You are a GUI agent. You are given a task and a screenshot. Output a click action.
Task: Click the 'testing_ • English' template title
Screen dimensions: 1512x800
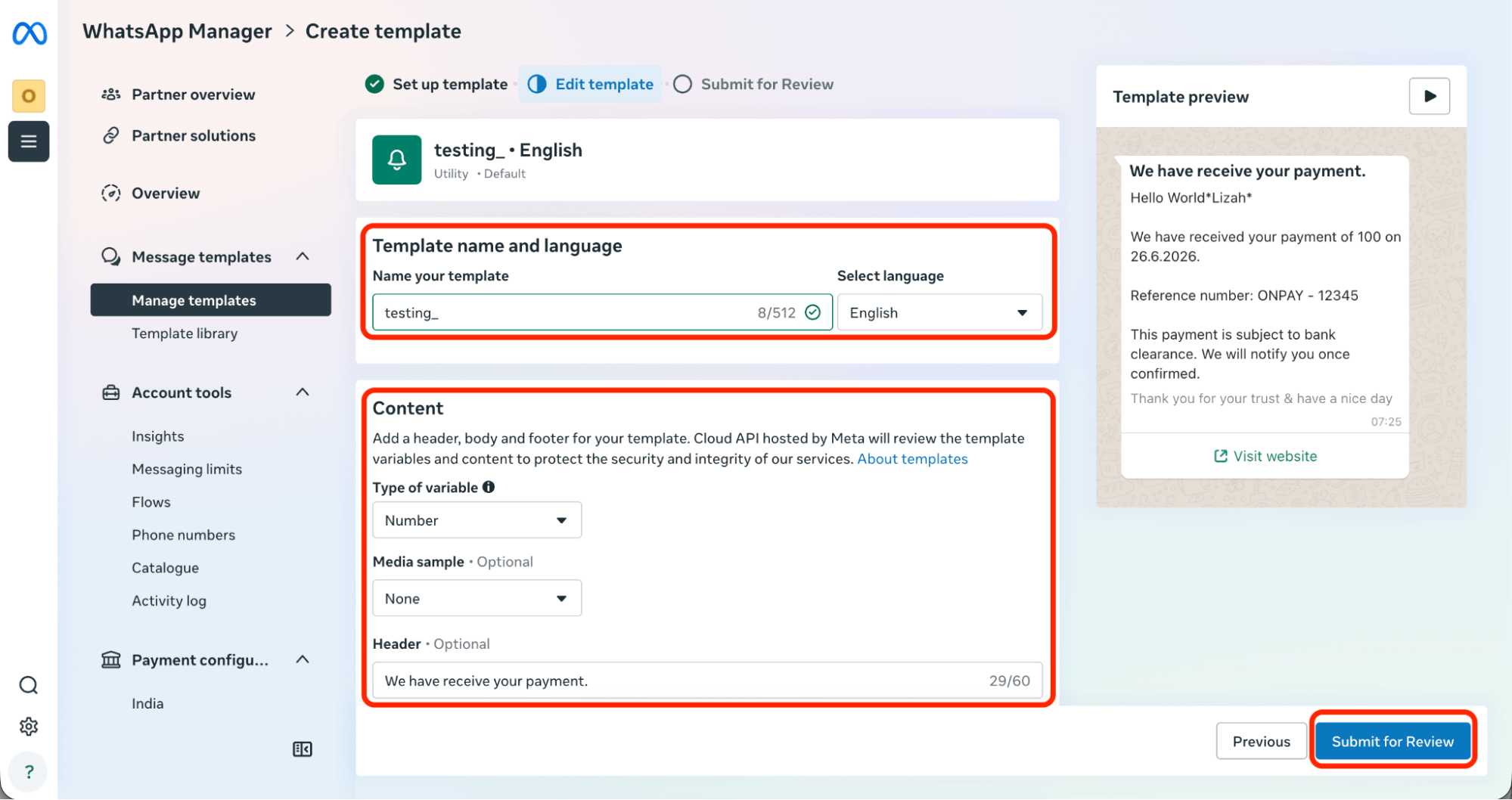coord(508,150)
